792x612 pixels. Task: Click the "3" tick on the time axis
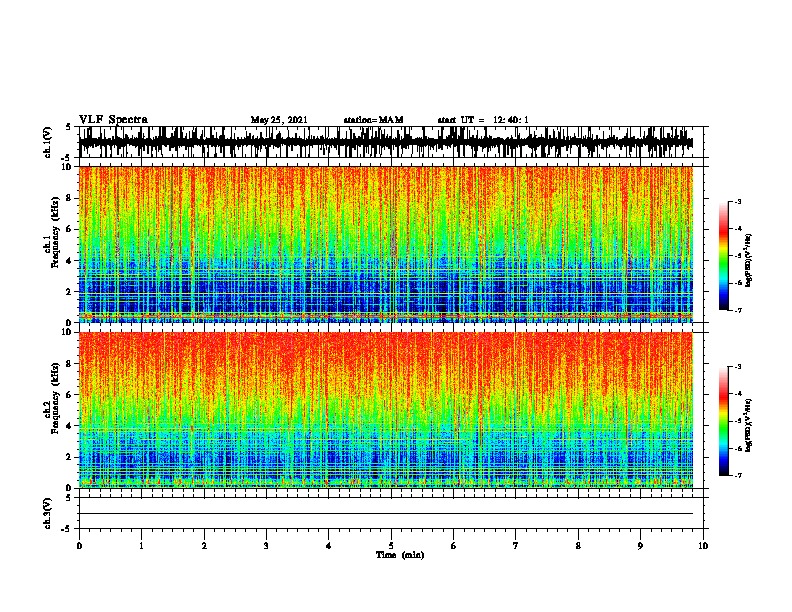(x=266, y=546)
